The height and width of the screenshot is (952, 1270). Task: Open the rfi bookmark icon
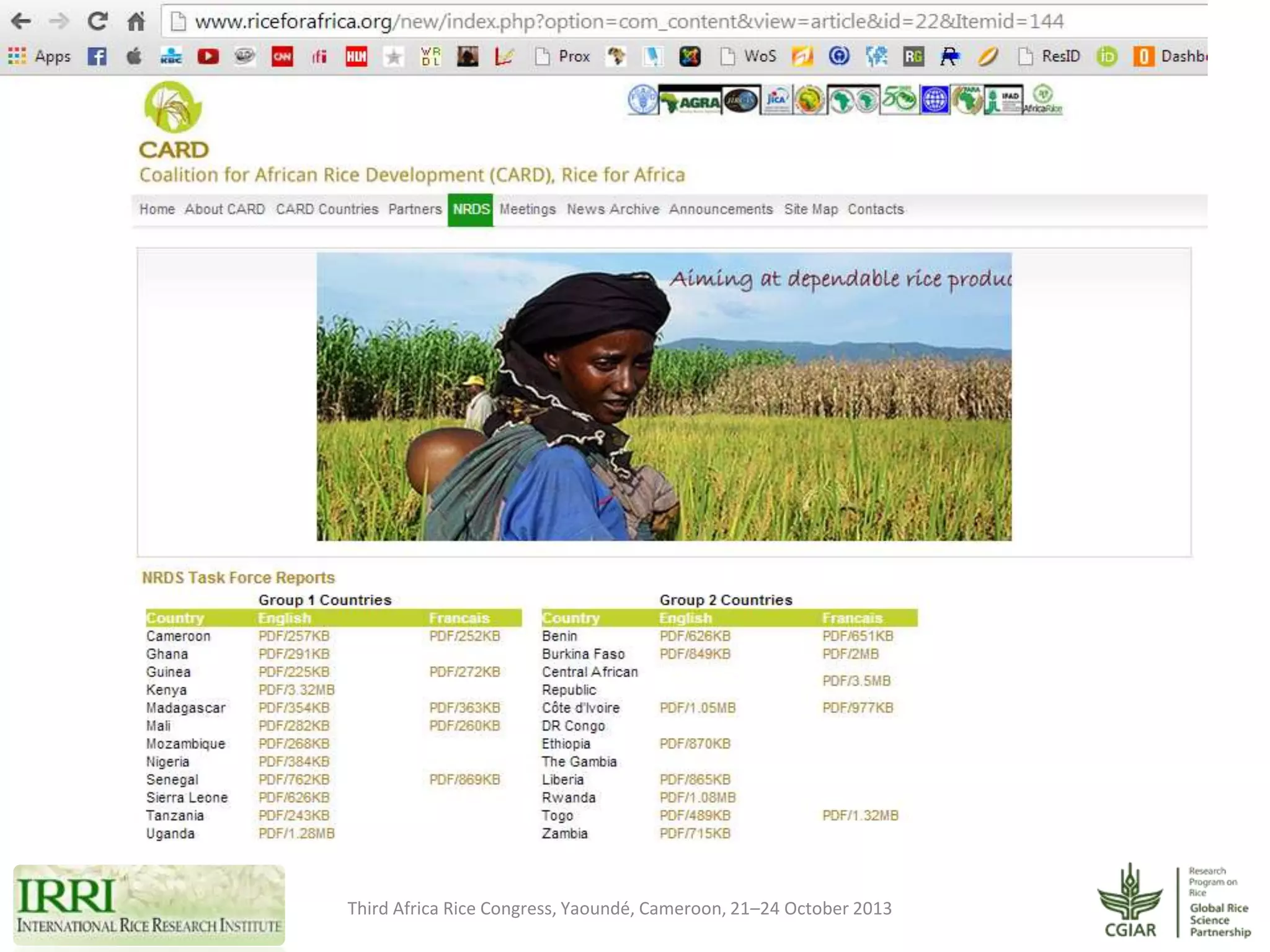pos(319,56)
